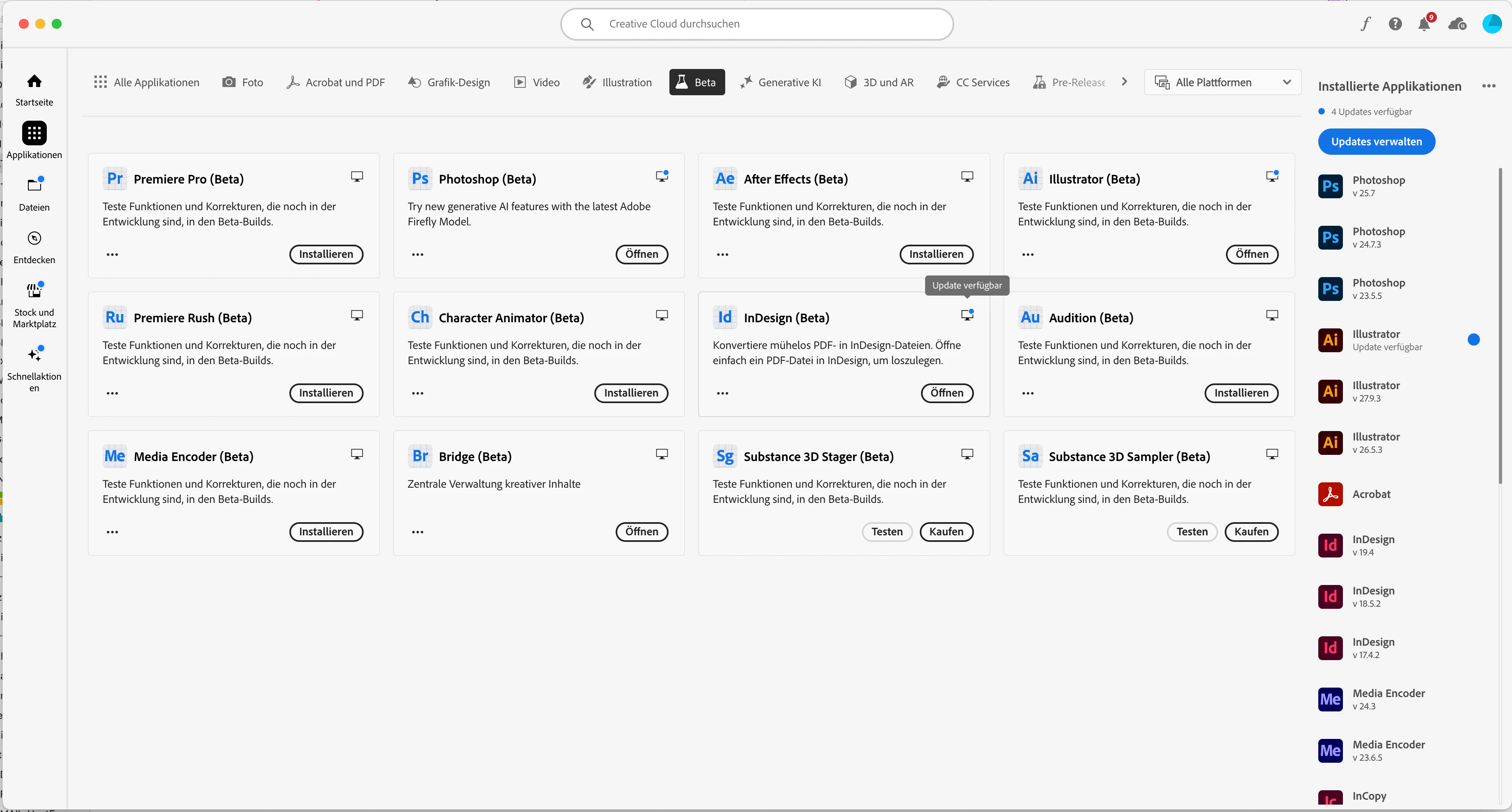
Task: Select the Alle Applikationen tab
Action: pos(147,82)
